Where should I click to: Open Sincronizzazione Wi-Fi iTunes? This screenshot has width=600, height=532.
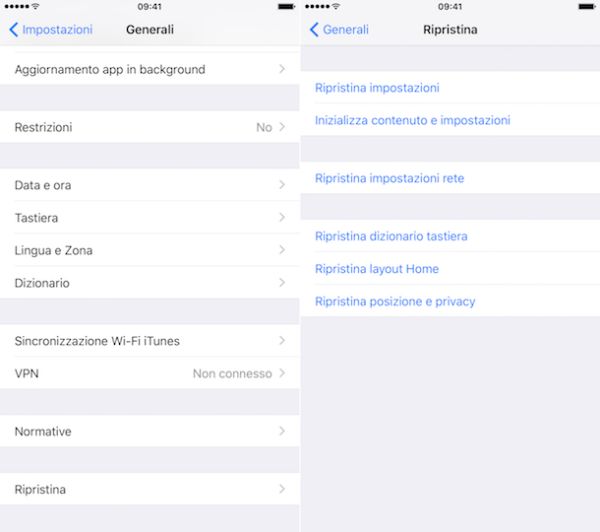tap(150, 341)
